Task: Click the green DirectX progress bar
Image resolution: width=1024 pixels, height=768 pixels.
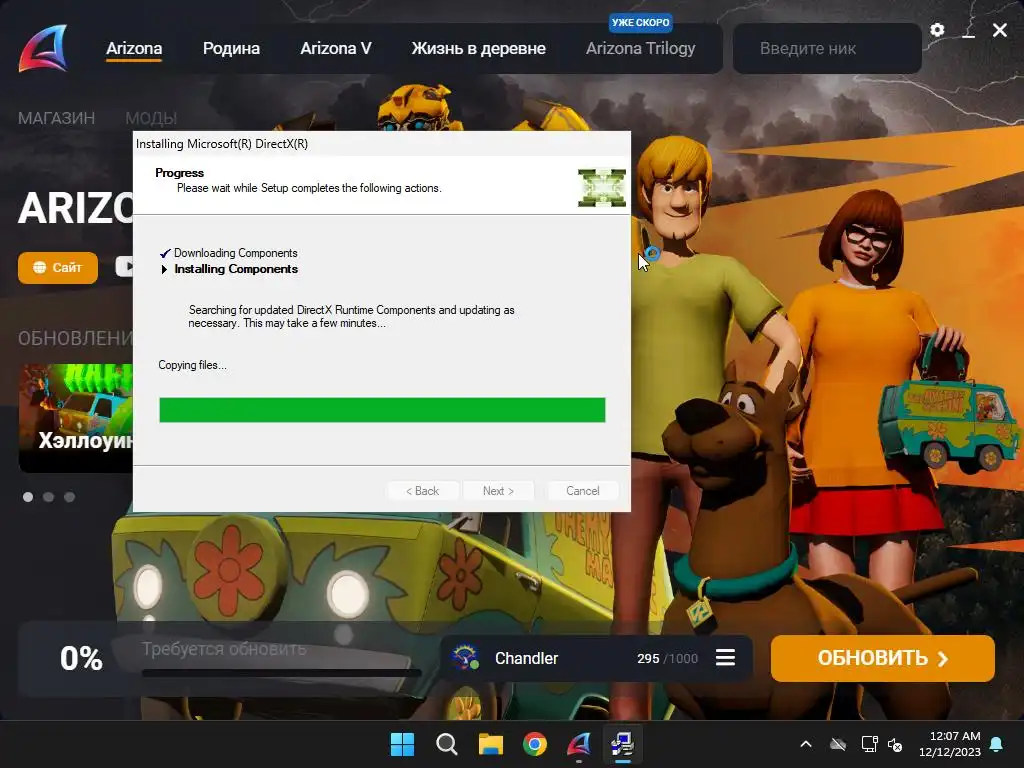Action: point(382,410)
